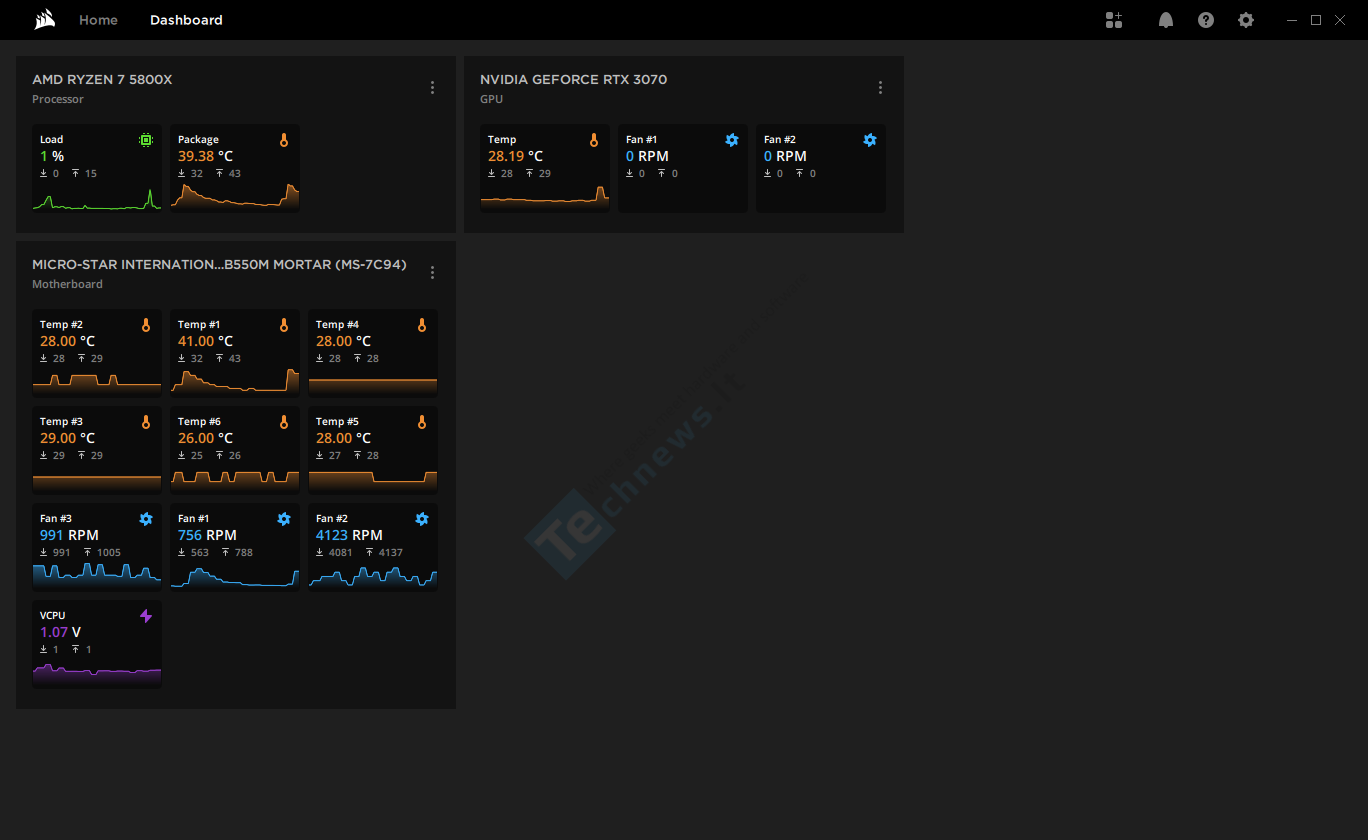Select the 4137 max value on the 4123 RPM fan
Image resolution: width=1368 pixels, height=840 pixels.
[x=391, y=553]
